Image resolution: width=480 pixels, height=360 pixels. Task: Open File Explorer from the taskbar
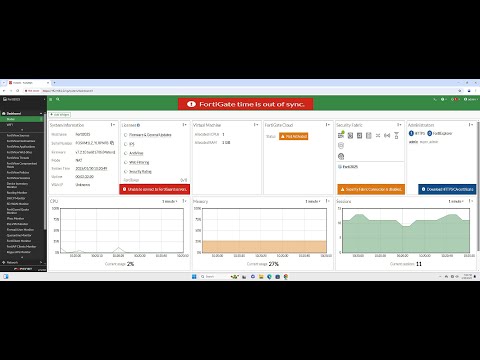click(x=261, y=277)
